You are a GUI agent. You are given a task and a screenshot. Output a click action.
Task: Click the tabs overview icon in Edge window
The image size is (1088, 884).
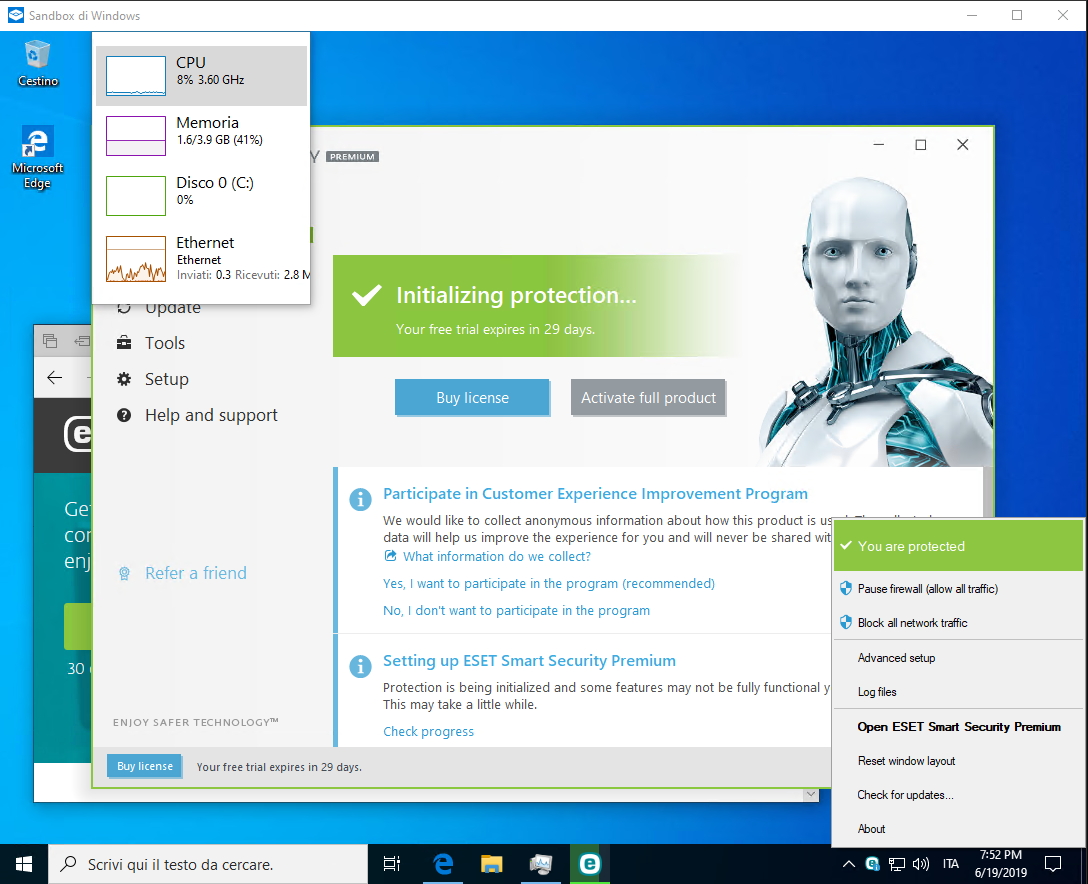[x=50, y=341]
